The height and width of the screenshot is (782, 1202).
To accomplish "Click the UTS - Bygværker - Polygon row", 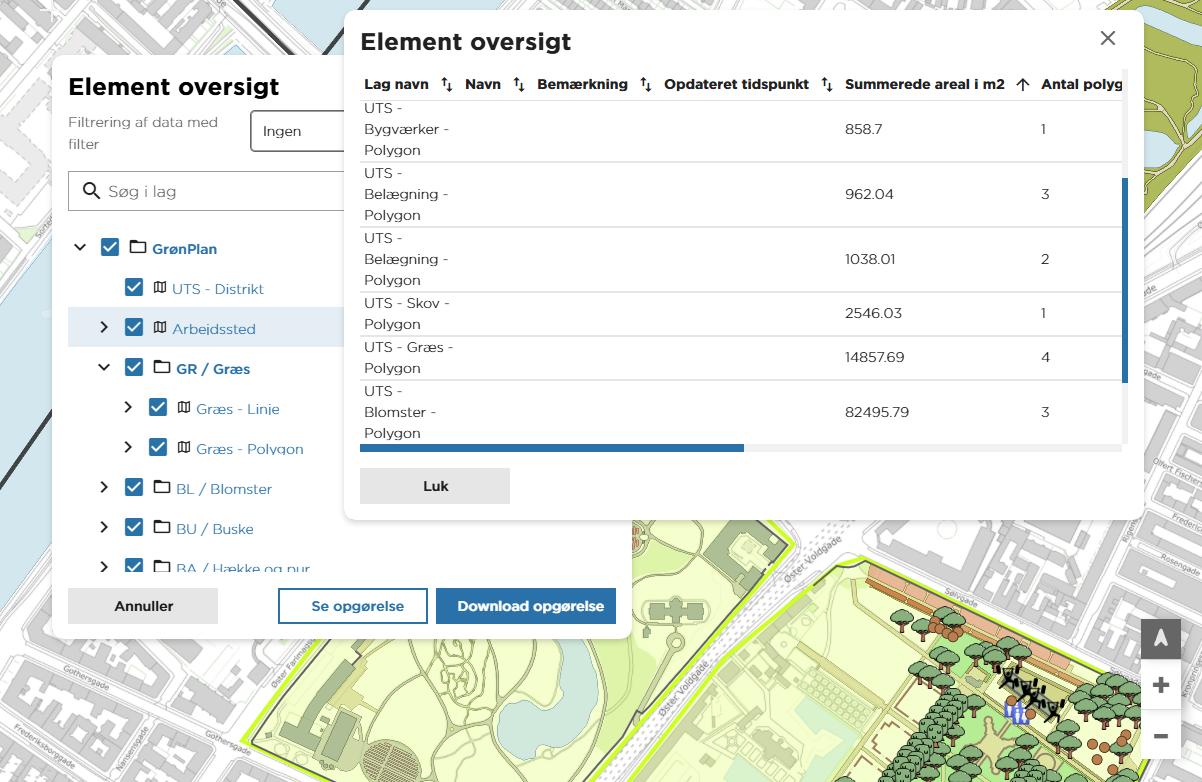I will pyautogui.click(x=740, y=130).
